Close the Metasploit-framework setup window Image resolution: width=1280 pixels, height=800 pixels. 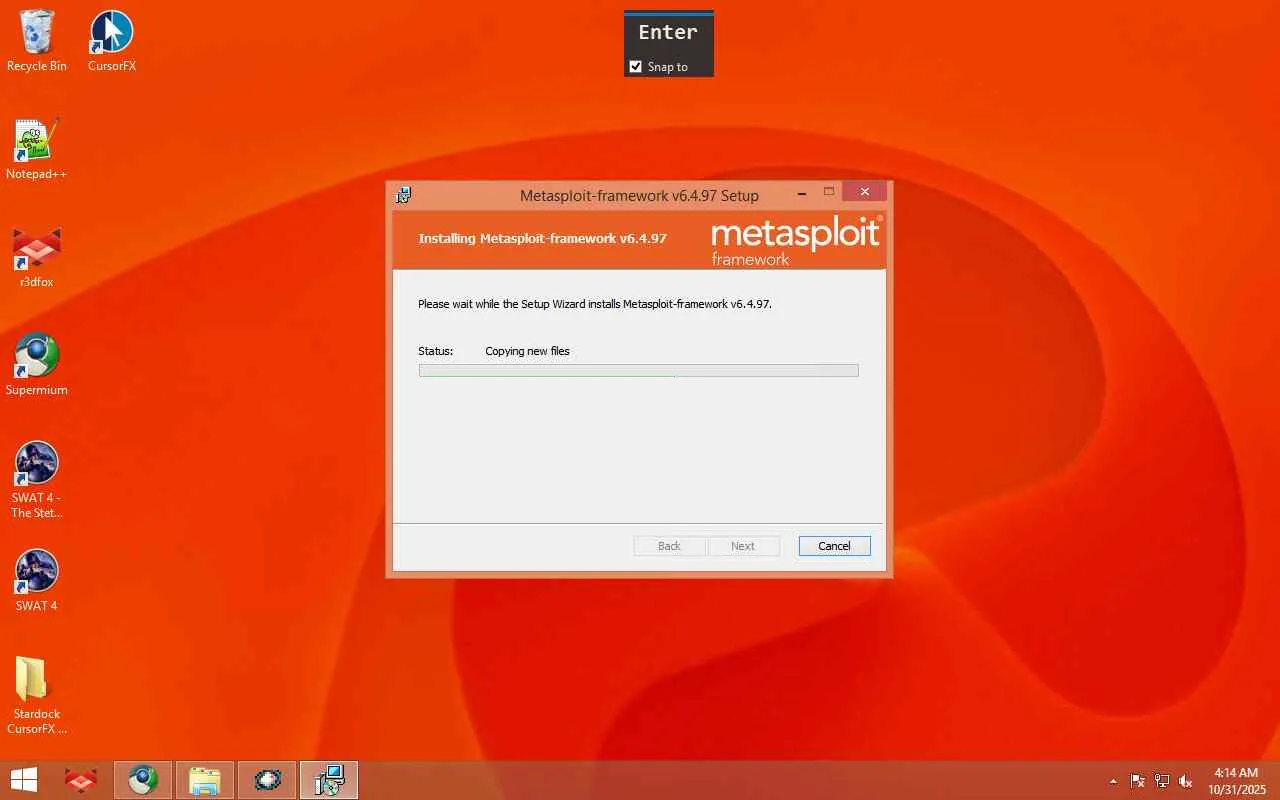[865, 191]
